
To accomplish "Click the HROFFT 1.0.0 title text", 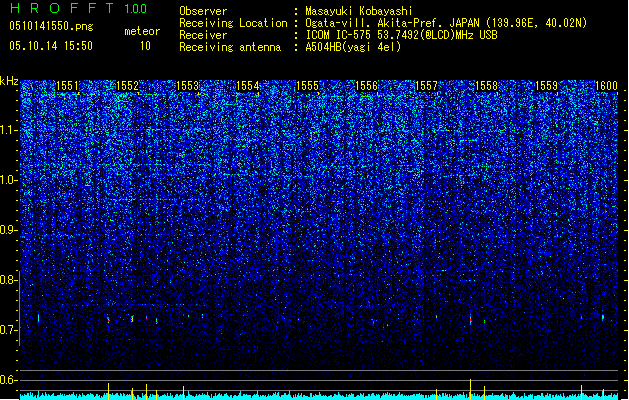I will pos(79,8).
